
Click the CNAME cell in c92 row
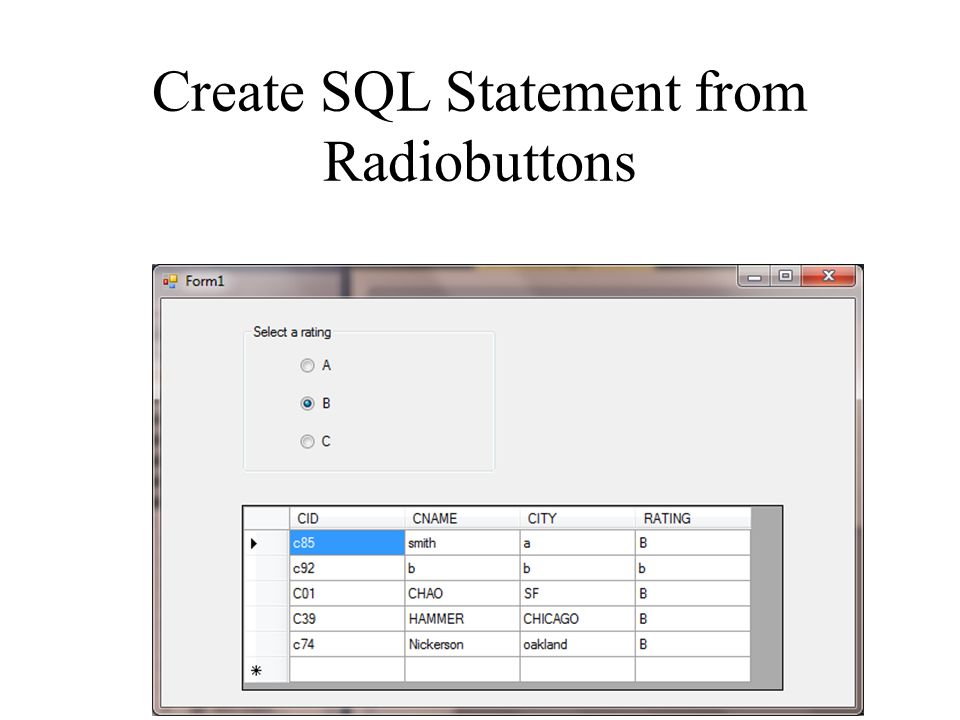462,568
